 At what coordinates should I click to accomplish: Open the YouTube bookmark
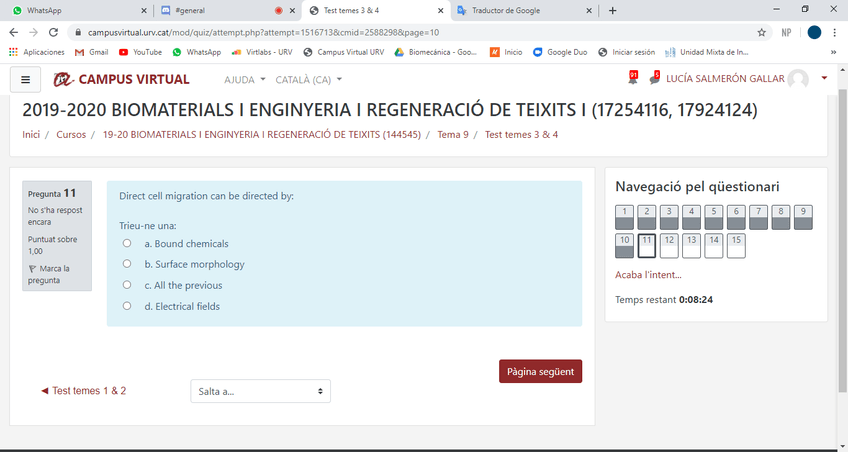[140, 52]
